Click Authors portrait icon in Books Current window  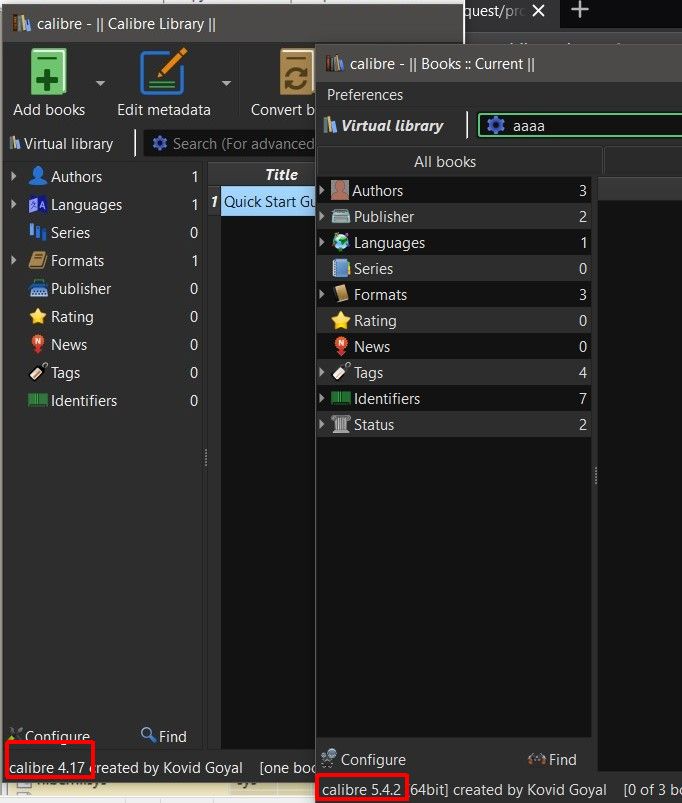339,190
